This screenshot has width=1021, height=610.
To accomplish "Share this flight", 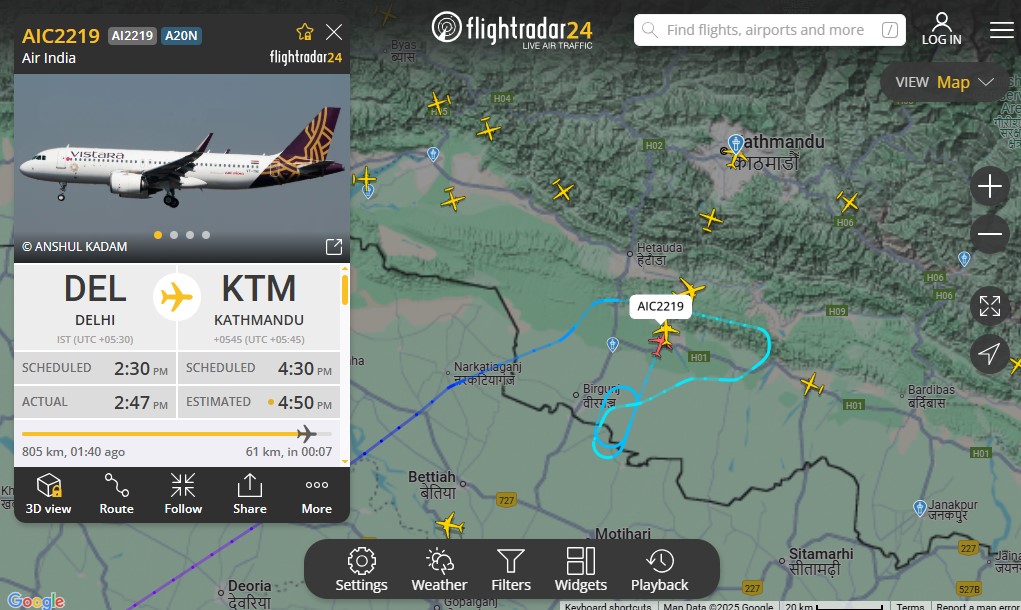I will point(249,494).
